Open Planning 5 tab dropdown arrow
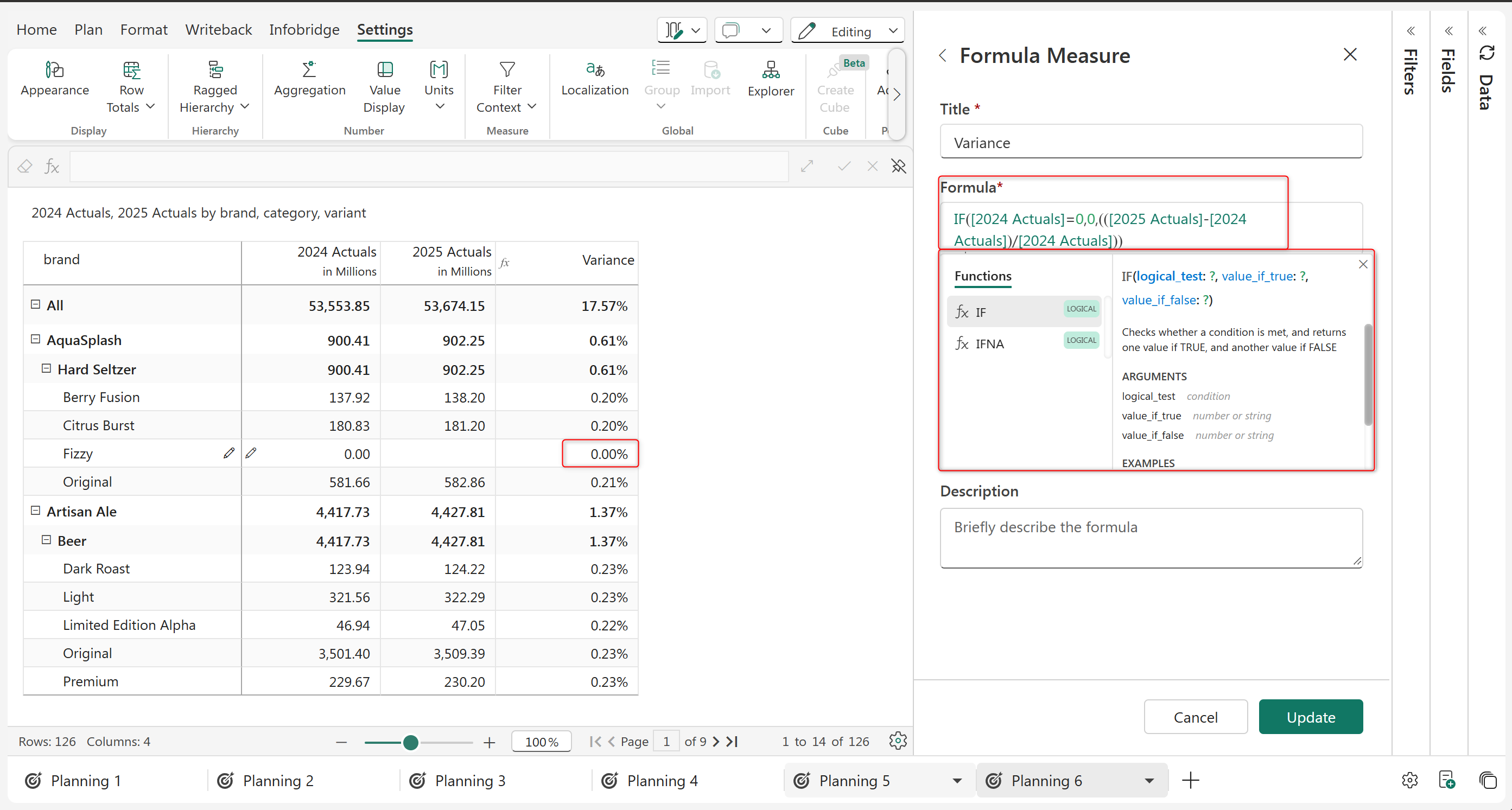The width and height of the screenshot is (1512, 810). (x=957, y=781)
